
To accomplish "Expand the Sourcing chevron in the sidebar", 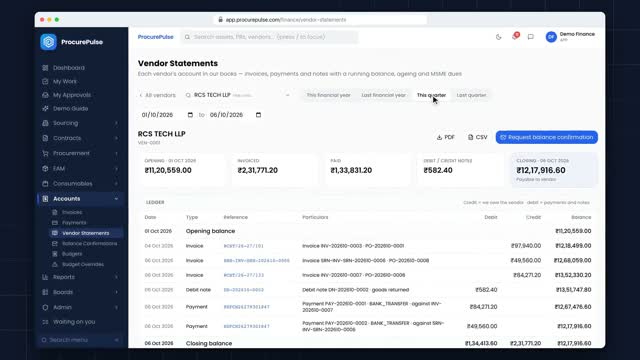I will (x=116, y=123).
